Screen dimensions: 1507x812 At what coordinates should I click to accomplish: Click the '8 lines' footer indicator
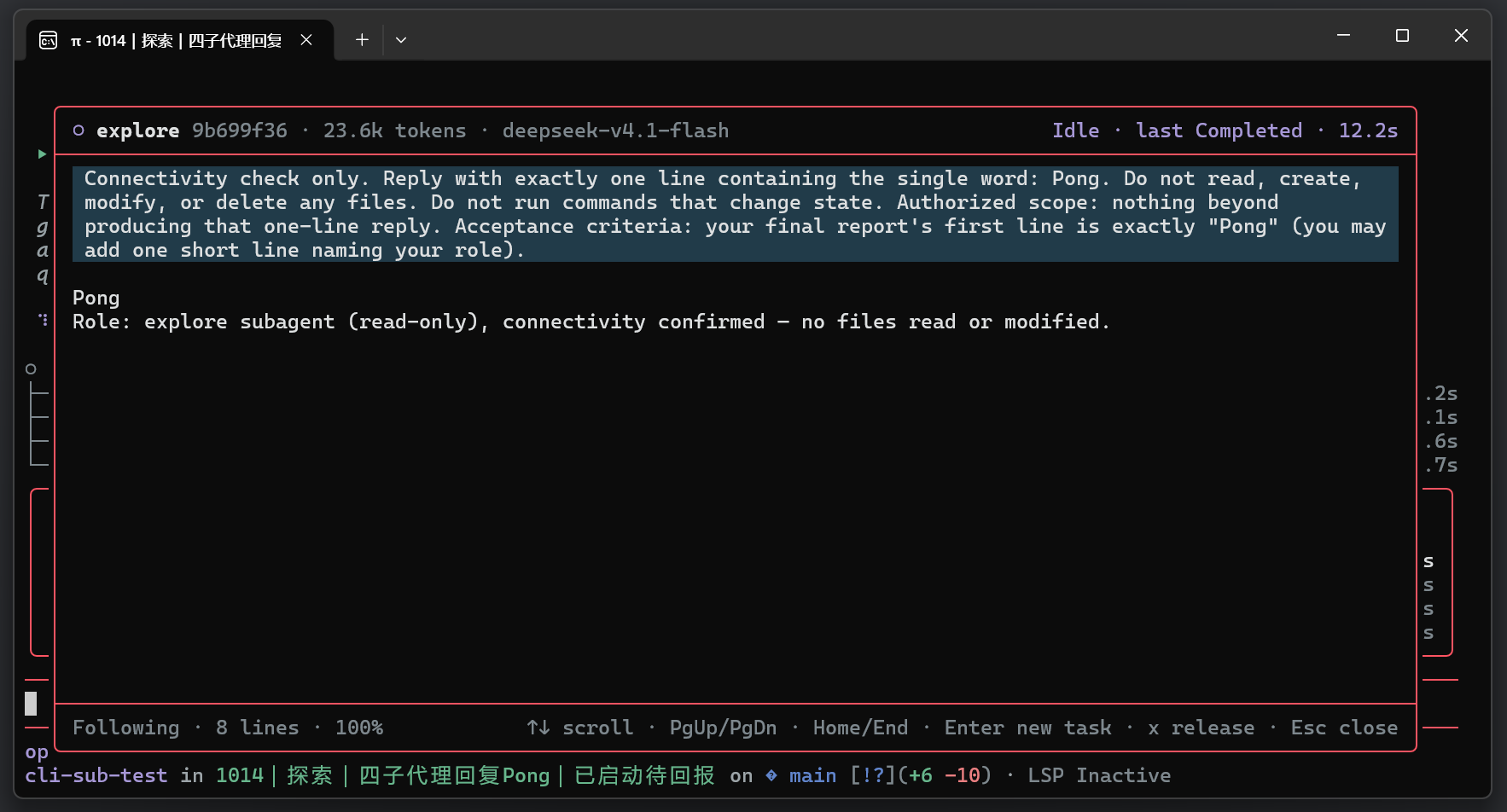coord(258,728)
